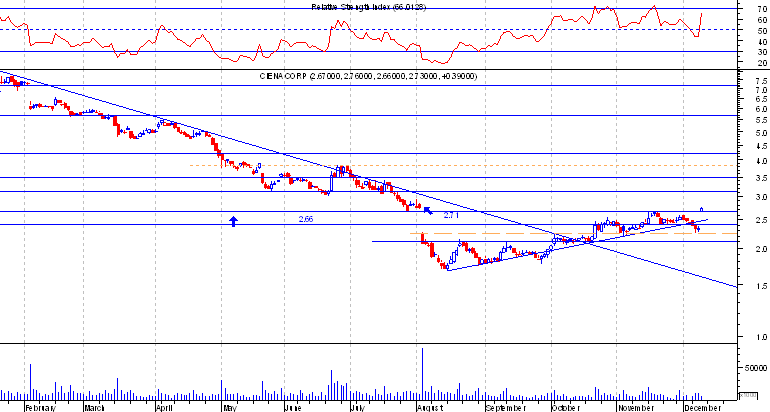
Task: Click the 2.71 price annotation
Action: [x=451, y=215]
